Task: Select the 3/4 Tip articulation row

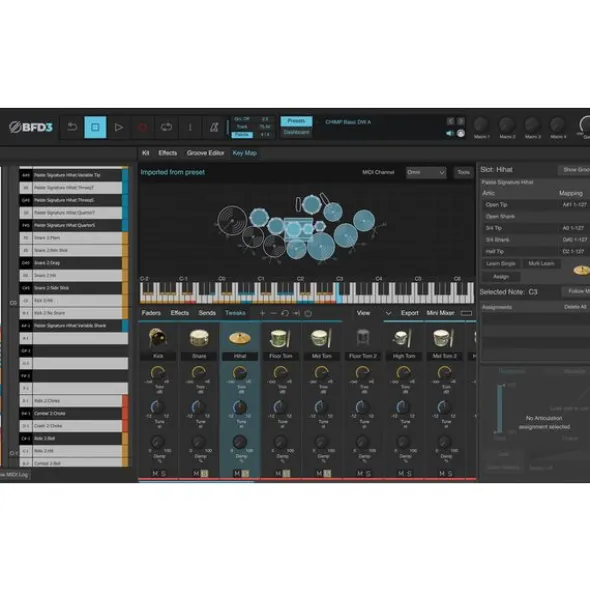Action: 536,228
